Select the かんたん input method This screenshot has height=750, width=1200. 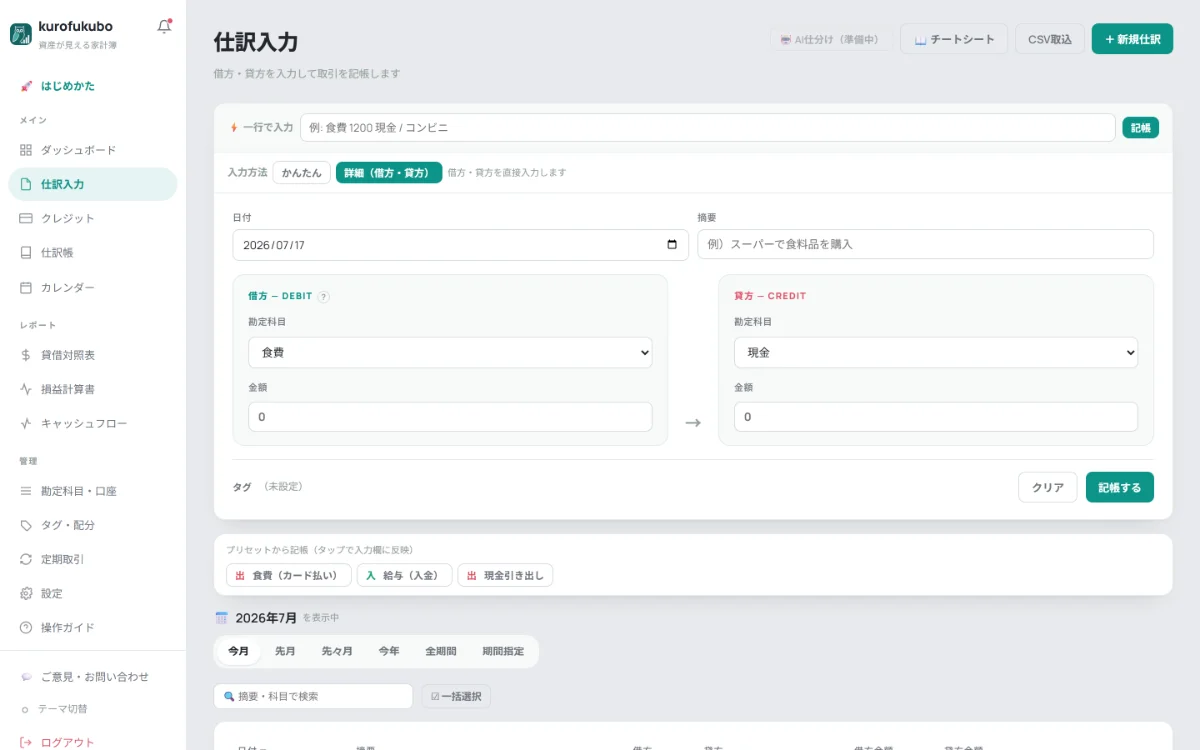coord(301,173)
